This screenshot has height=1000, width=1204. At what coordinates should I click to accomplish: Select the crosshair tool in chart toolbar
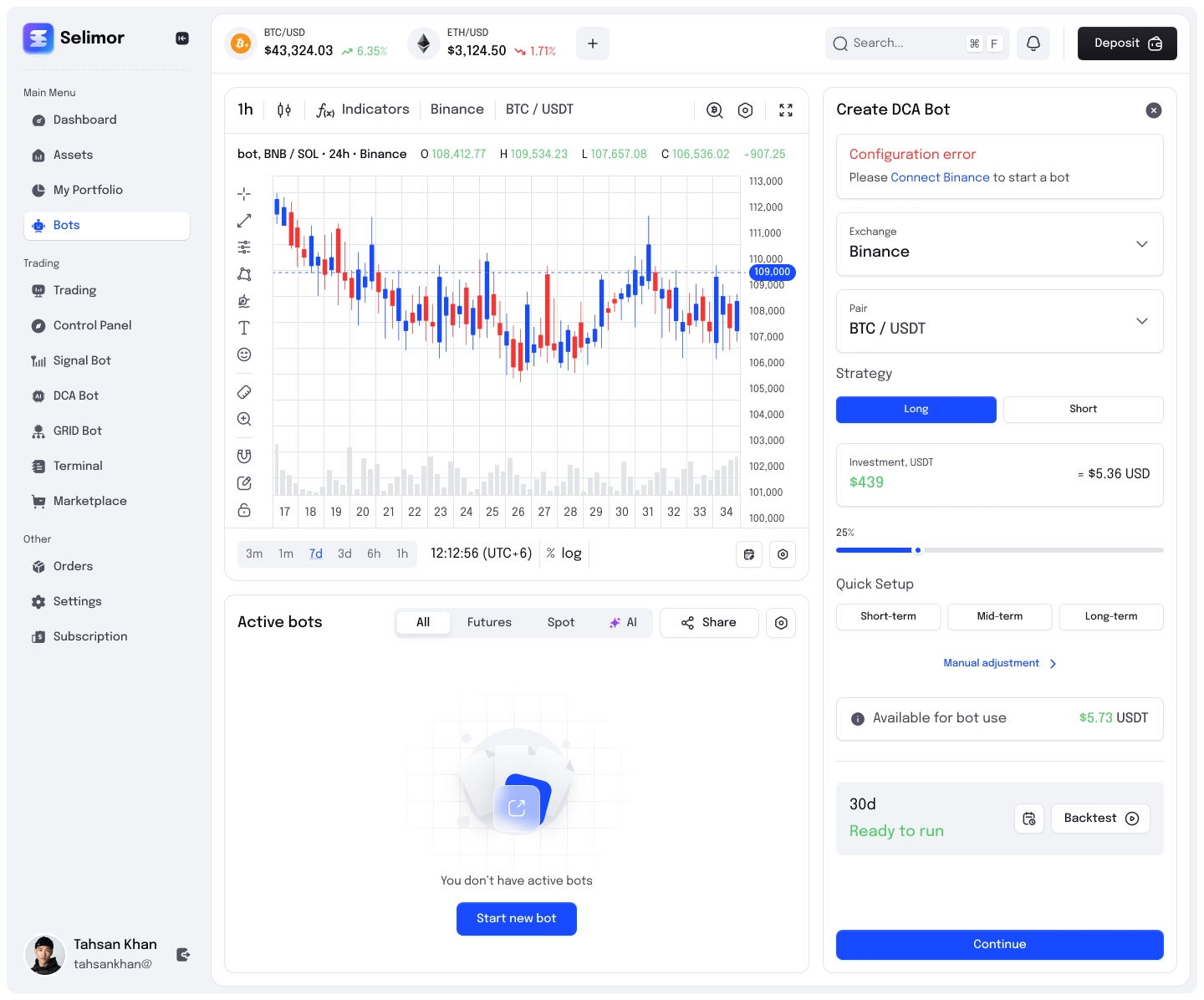click(x=244, y=194)
